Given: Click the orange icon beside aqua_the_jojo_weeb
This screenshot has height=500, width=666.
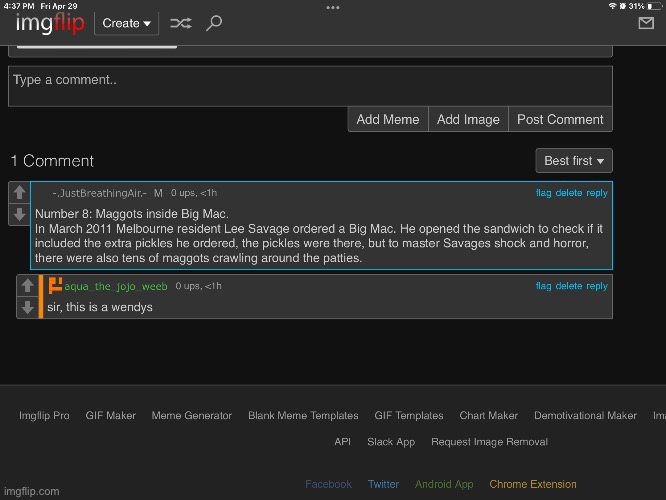Looking at the screenshot, I should [x=55, y=285].
